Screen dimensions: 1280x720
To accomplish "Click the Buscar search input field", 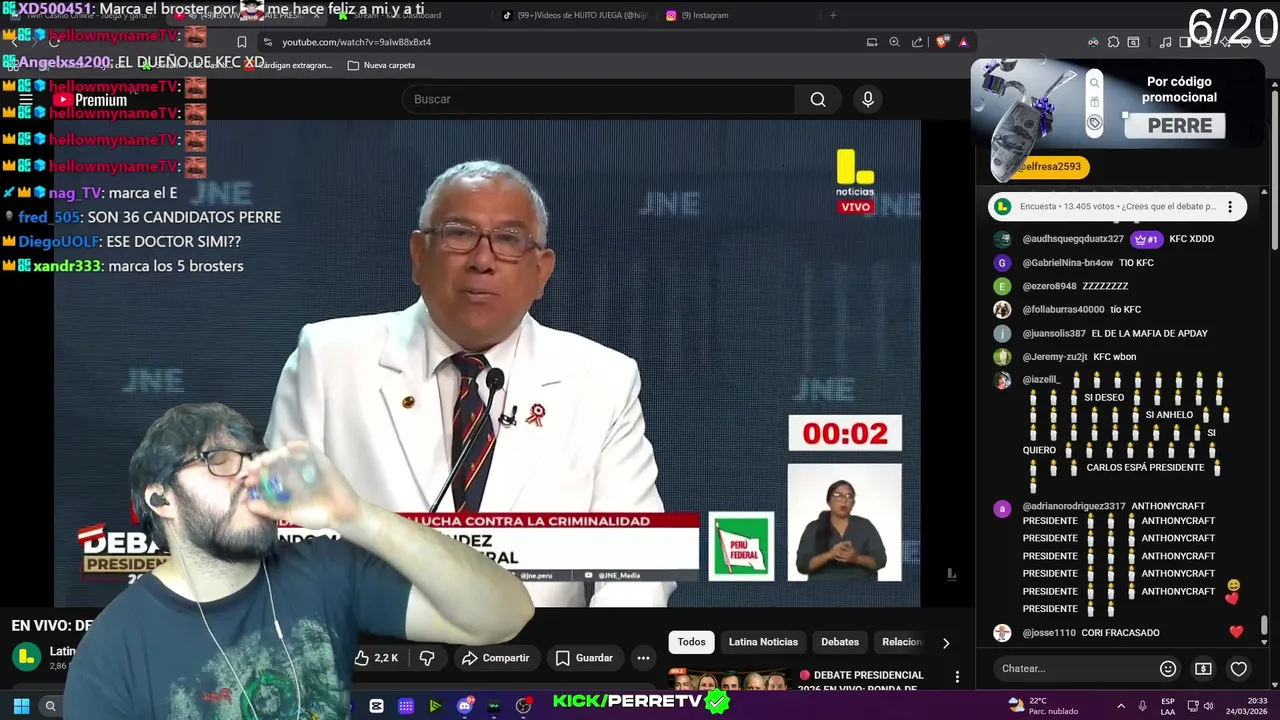I will 598,99.
